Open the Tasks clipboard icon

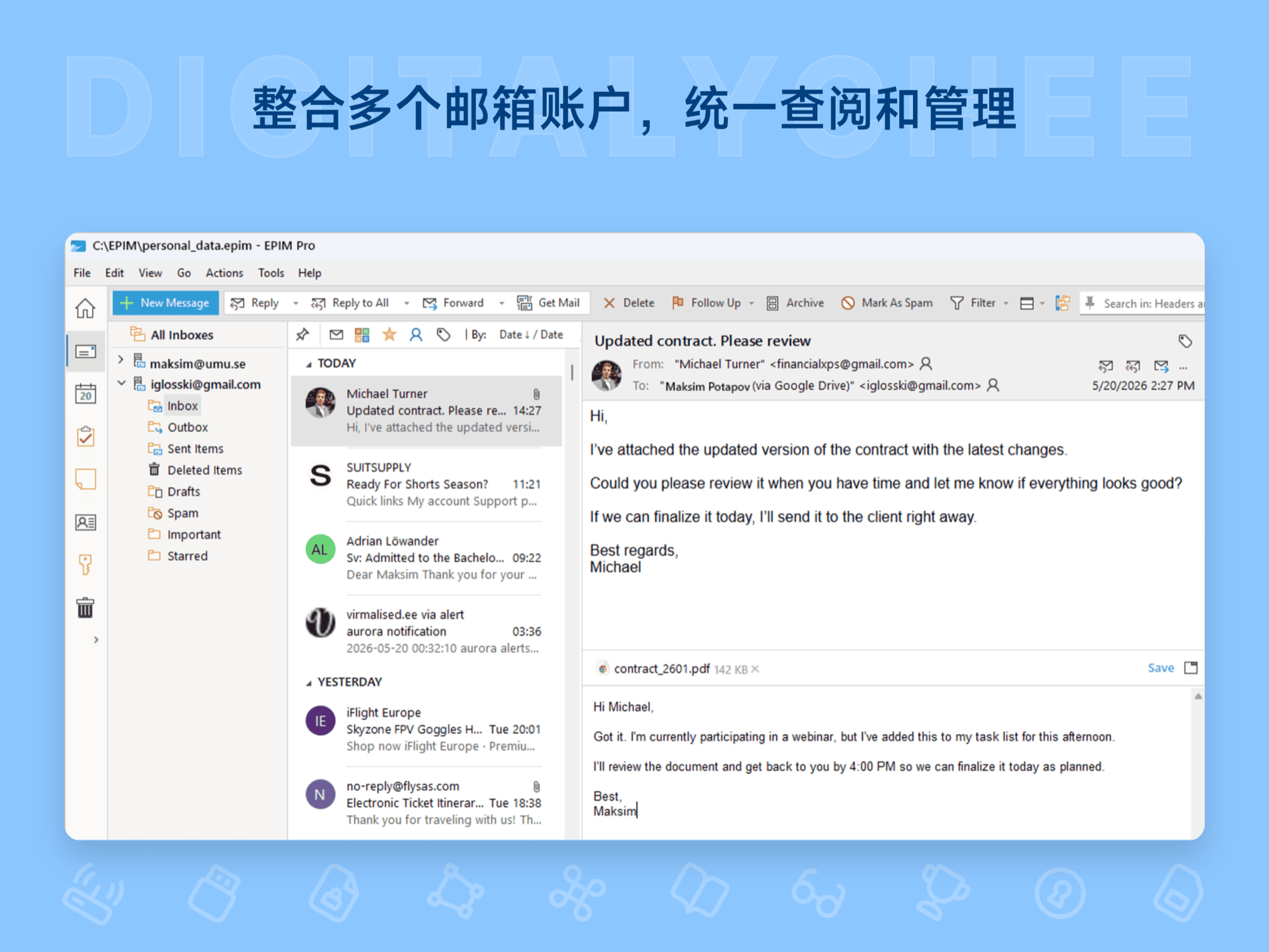click(x=85, y=436)
